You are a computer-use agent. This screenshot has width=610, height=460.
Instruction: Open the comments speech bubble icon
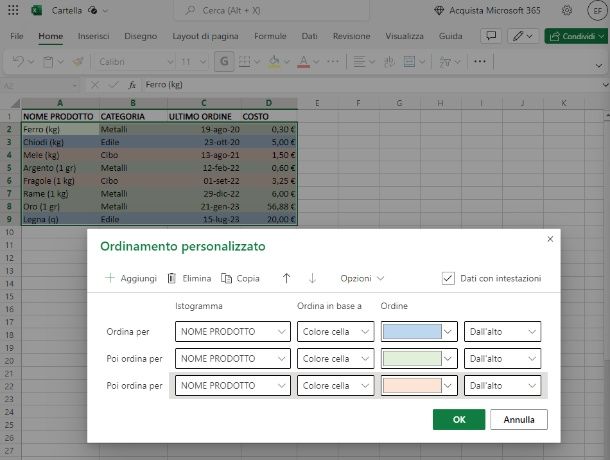[491, 36]
